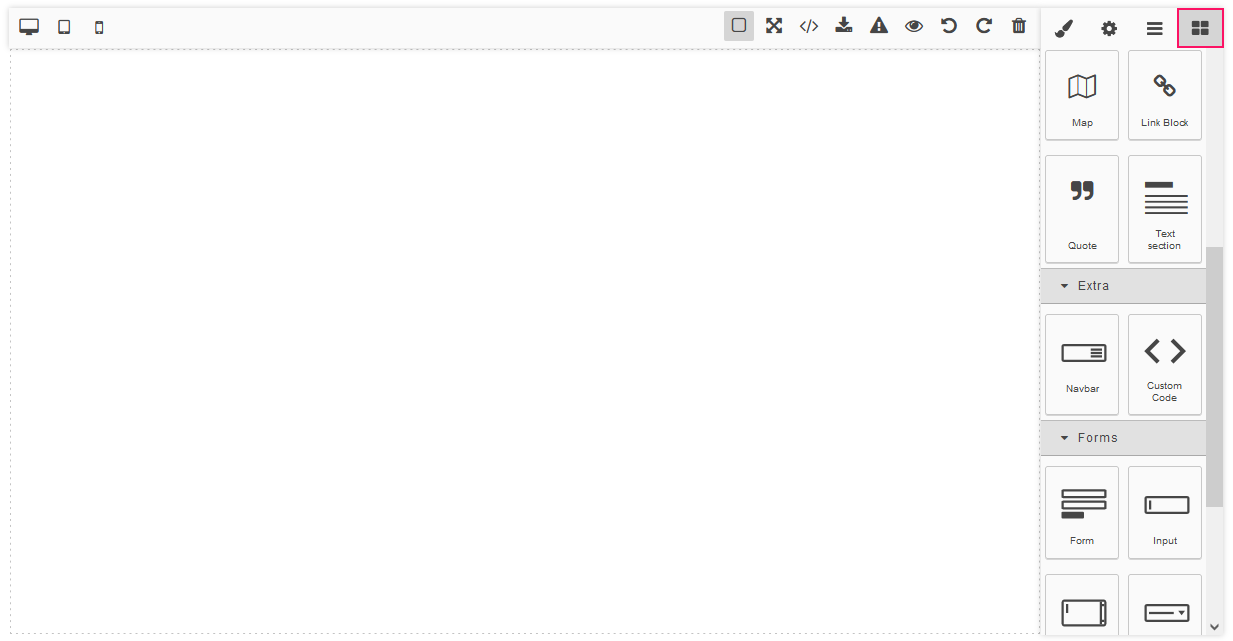Click the warning triangle icon
1233x641 pixels.
coord(879,26)
